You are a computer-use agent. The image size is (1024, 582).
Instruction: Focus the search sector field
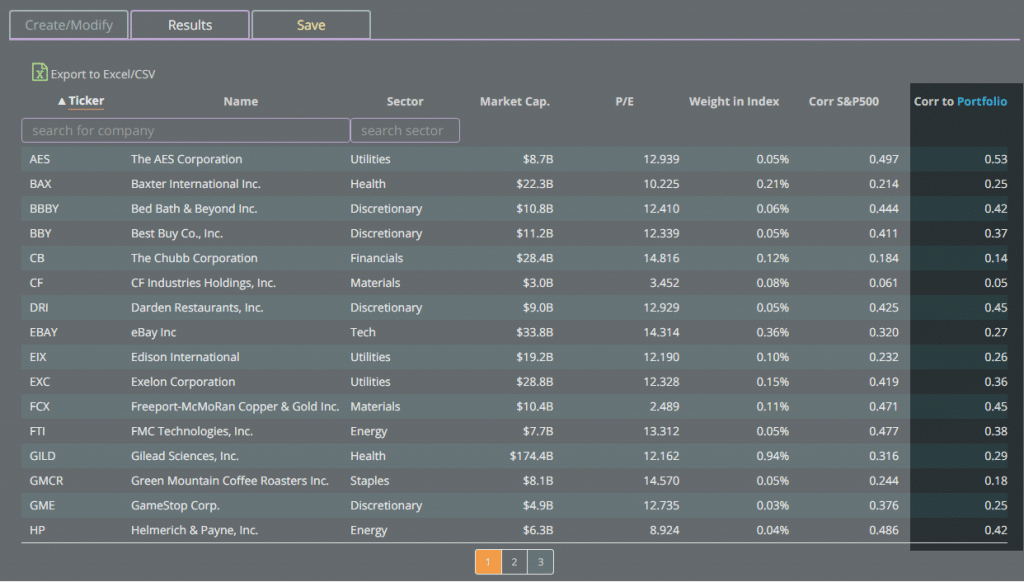[405, 130]
